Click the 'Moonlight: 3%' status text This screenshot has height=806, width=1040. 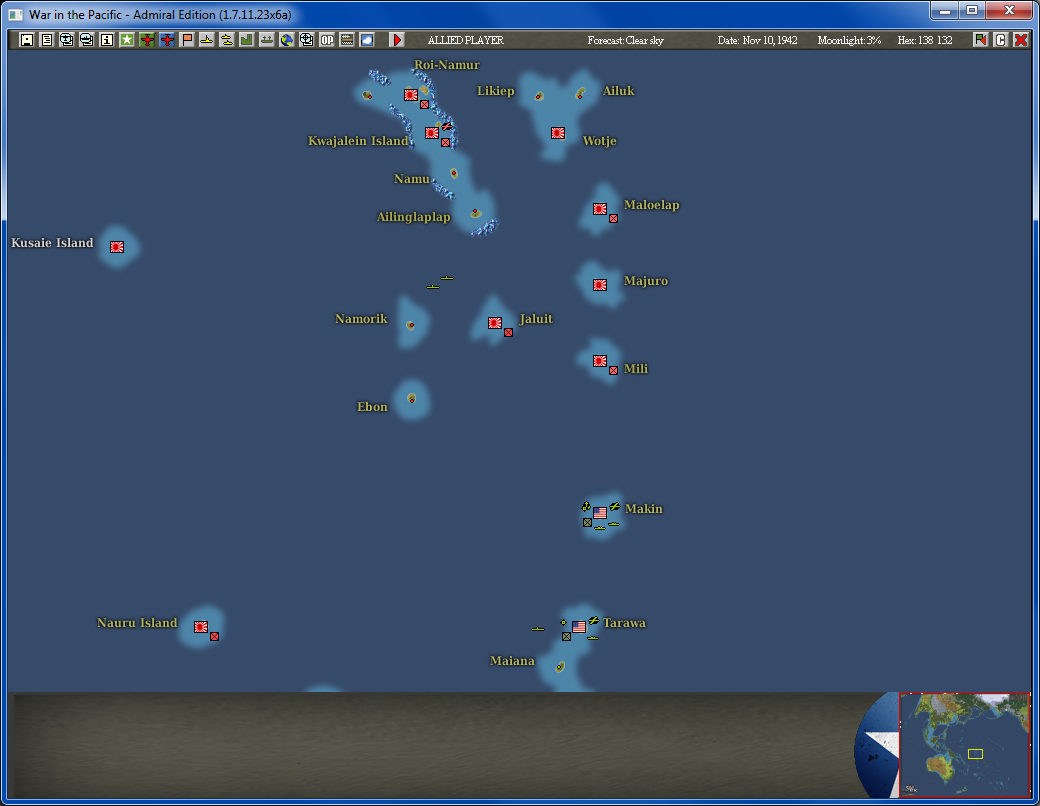point(849,40)
